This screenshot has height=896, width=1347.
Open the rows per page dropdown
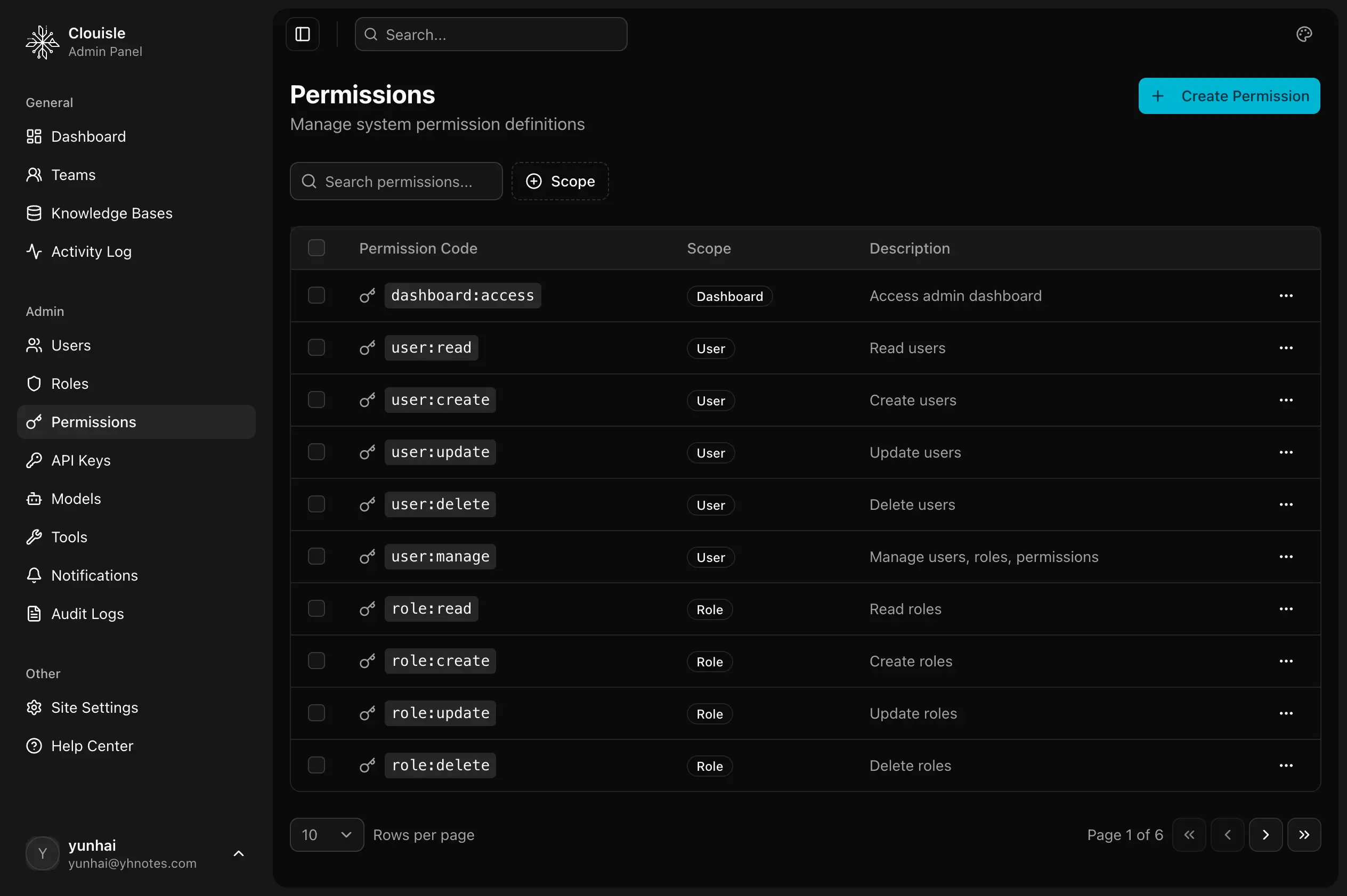(x=326, y=834)
